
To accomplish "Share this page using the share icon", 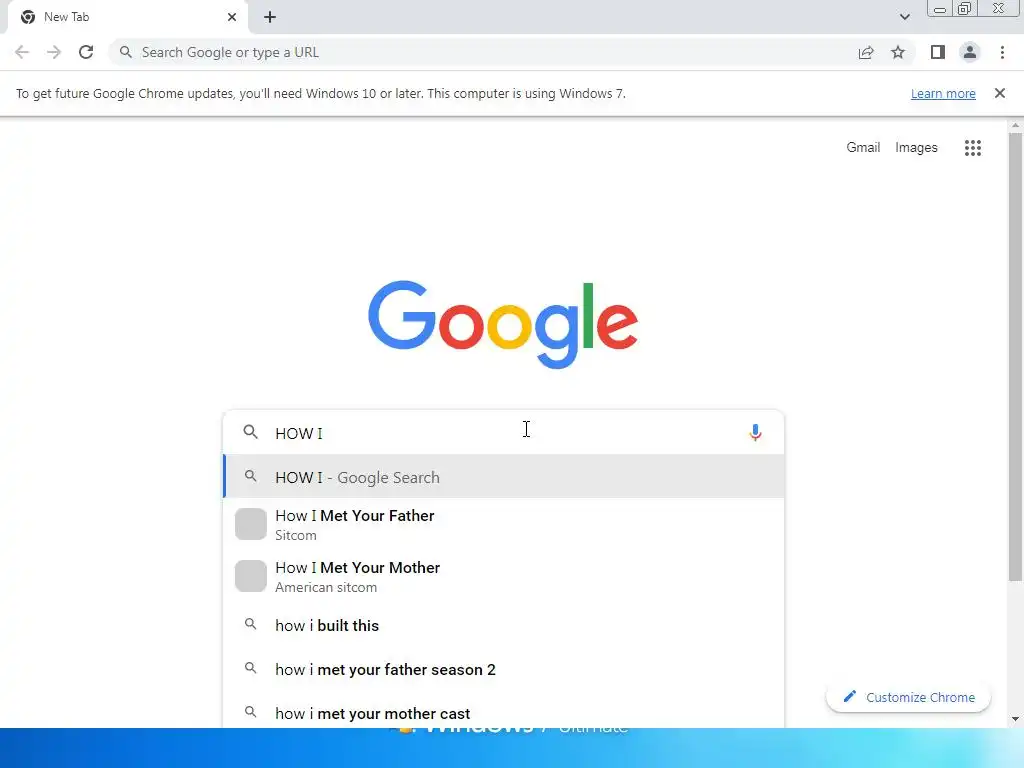I will tap(866, 52).
